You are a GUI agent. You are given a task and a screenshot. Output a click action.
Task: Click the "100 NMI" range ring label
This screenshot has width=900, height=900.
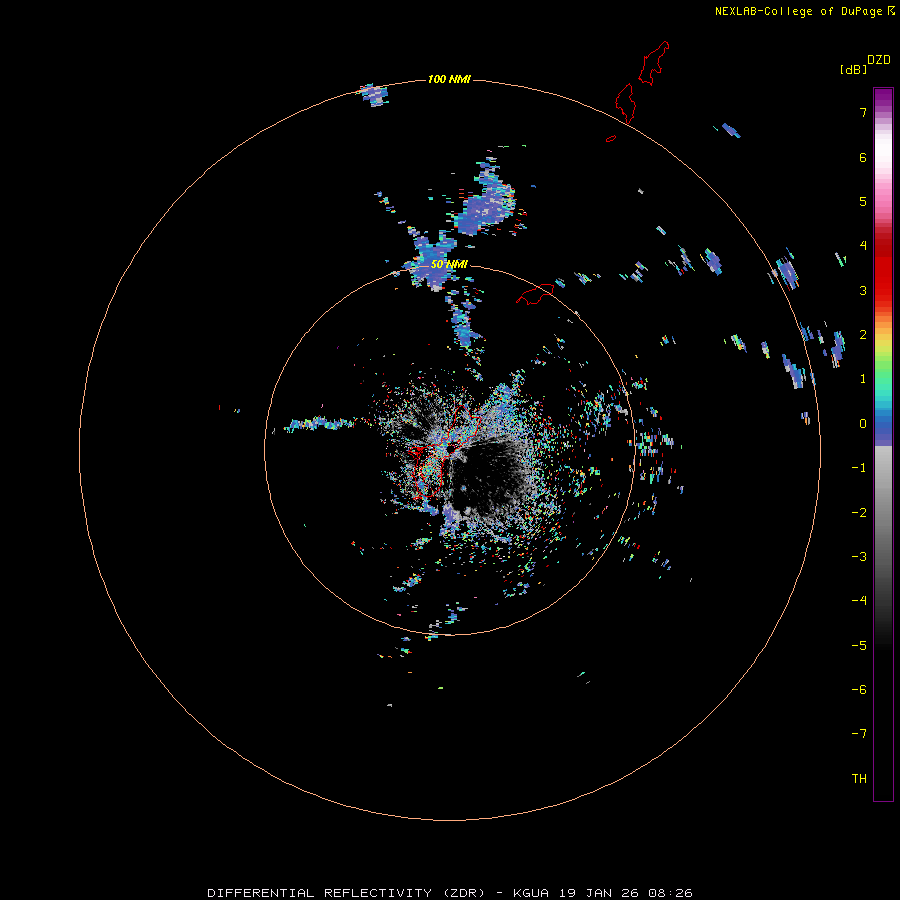[449, 79]
